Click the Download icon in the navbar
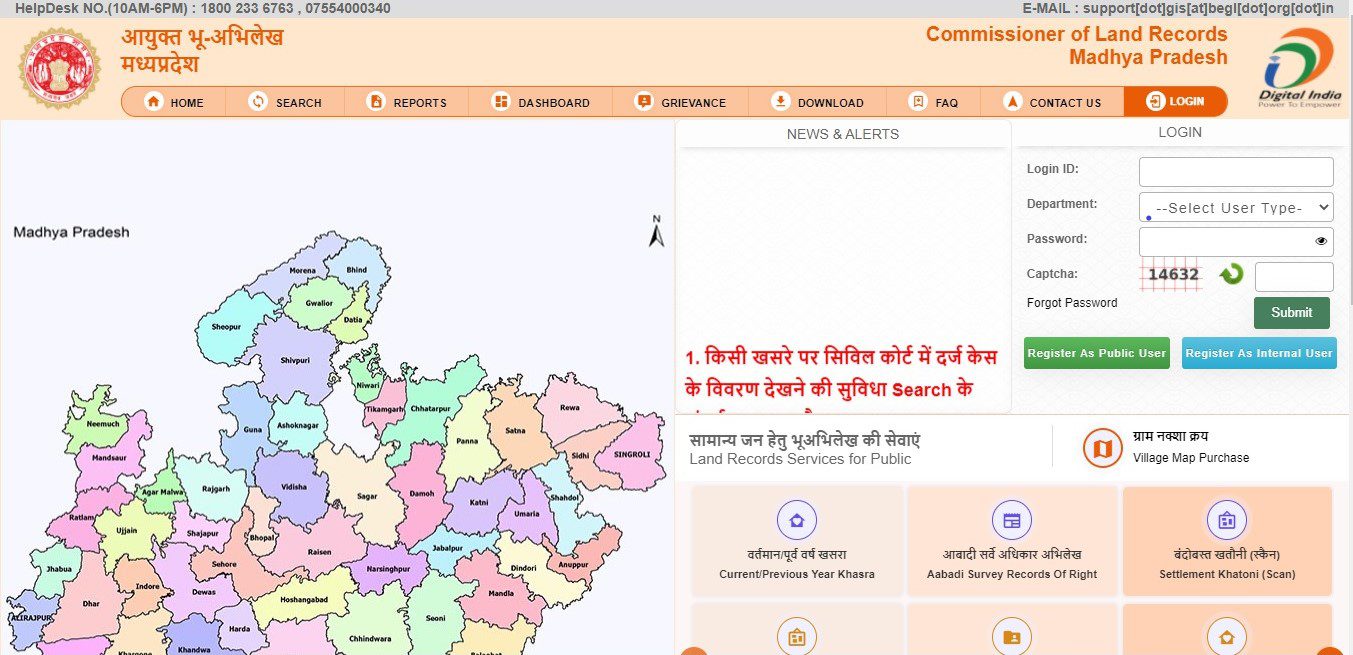Screen dimensions: 1353x655 (x=780, y=101)
